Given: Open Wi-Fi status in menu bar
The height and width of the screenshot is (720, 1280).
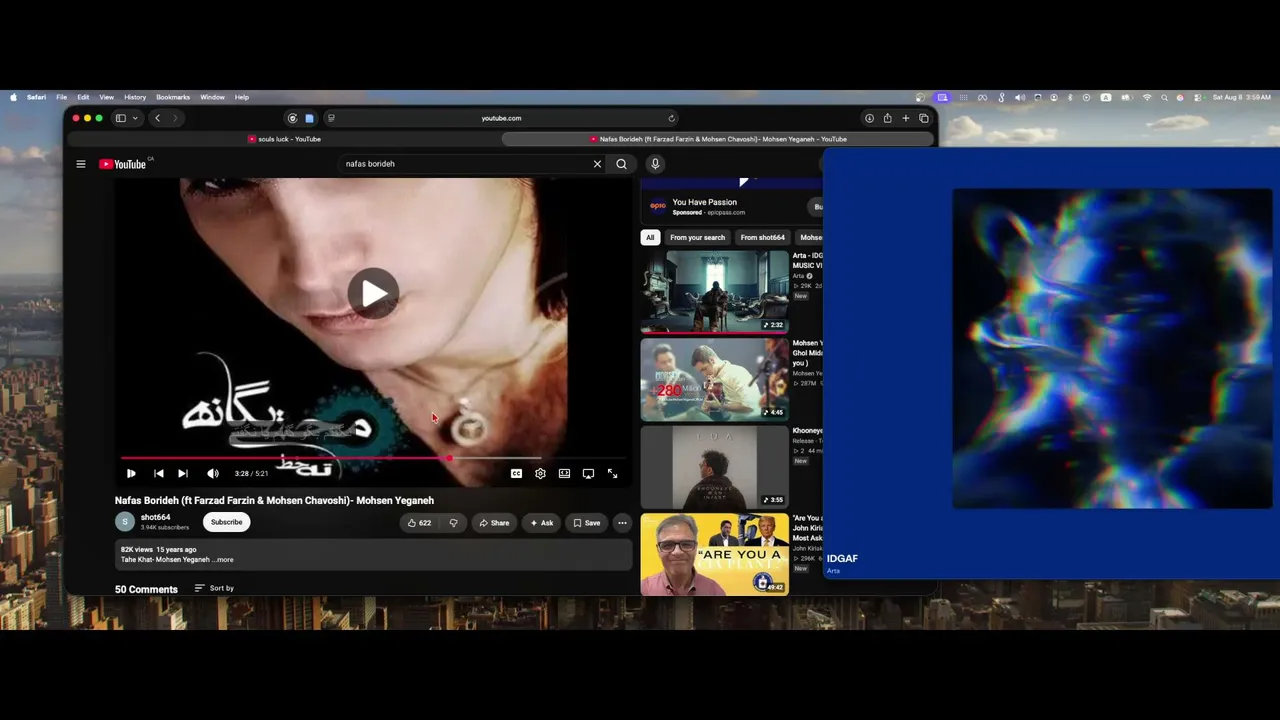Looking at the screenshot, I should (1146, 97).
